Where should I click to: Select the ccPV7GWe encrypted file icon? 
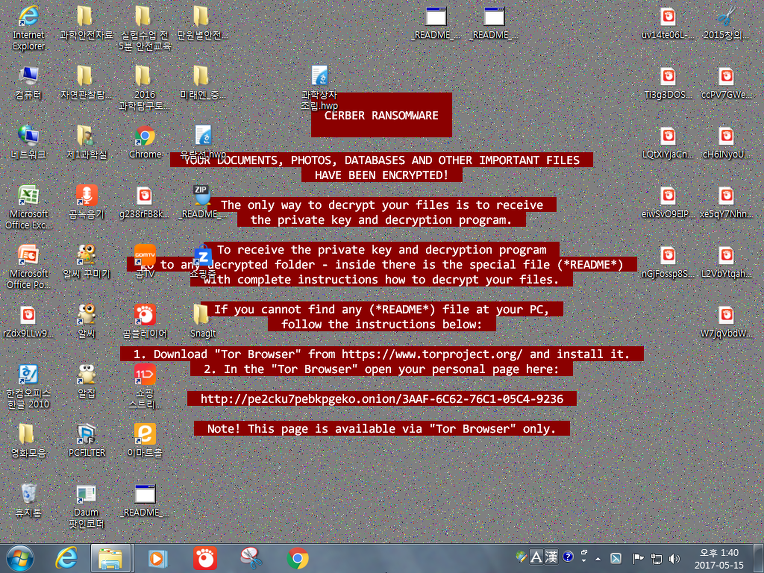(726, 83)
